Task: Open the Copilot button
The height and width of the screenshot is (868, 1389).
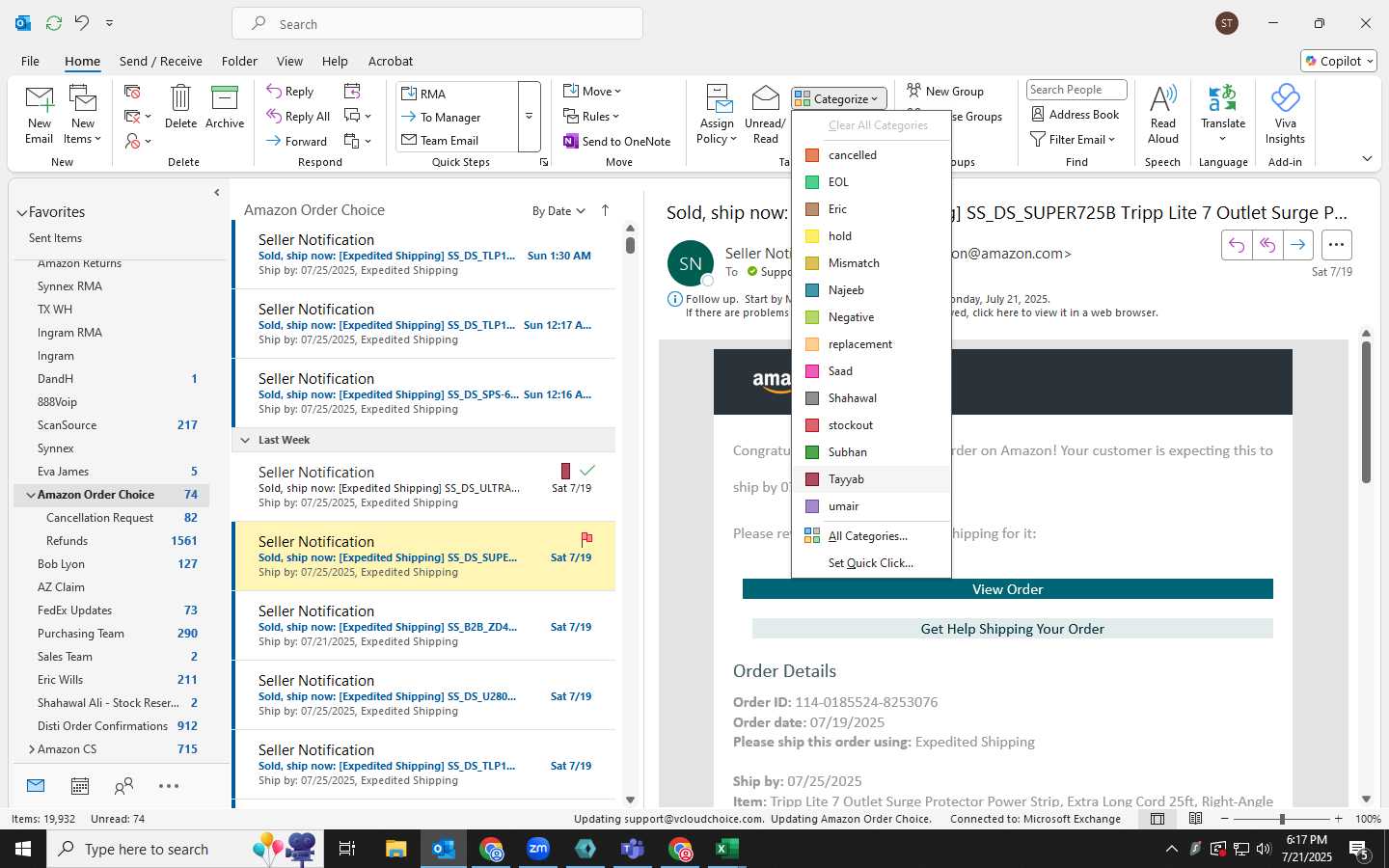Action: tap(1338, 61)
